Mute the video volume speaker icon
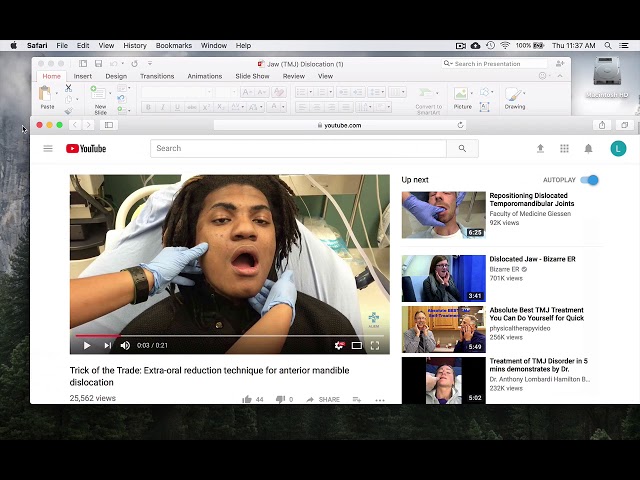The image size is (640, 480). 125,346
